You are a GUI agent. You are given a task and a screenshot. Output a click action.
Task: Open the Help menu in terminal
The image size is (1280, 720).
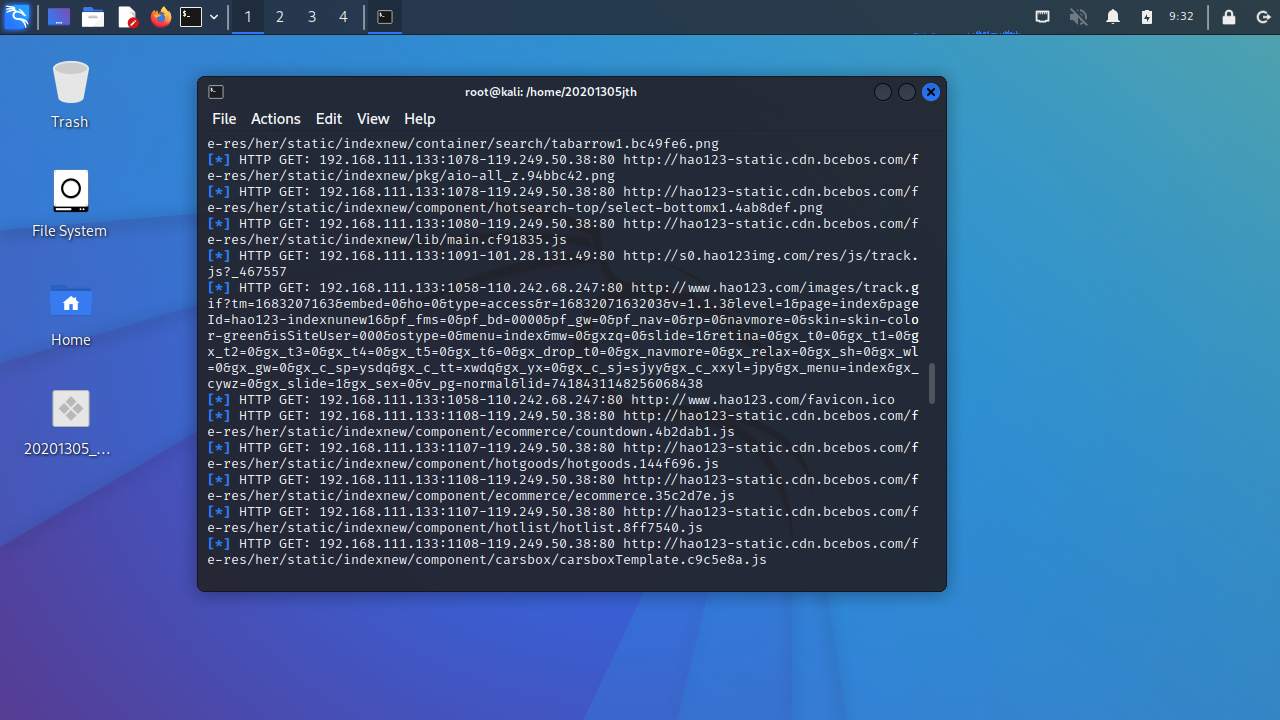420,119
